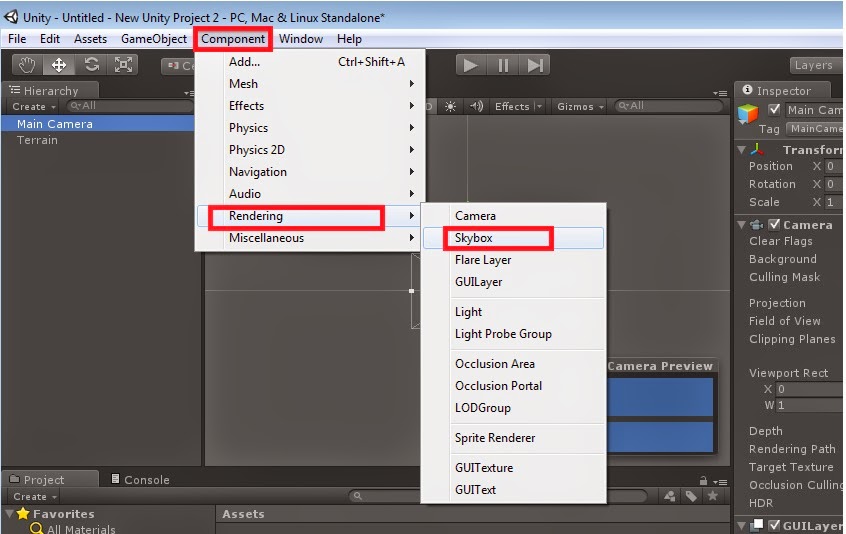Open the Edit menu
Screen dimensions: 846x534
coord(50,39)
